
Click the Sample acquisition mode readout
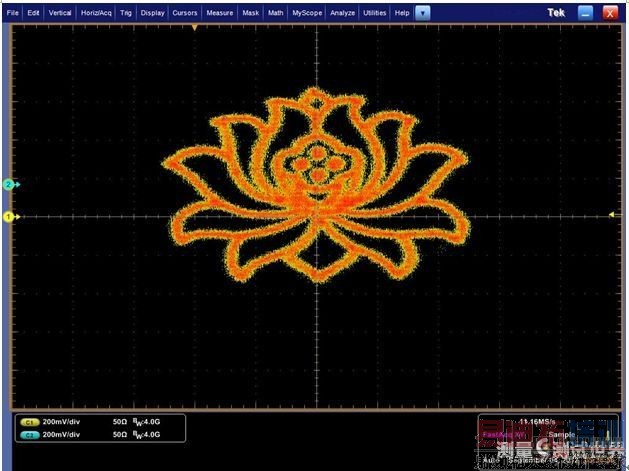(562, 434)
